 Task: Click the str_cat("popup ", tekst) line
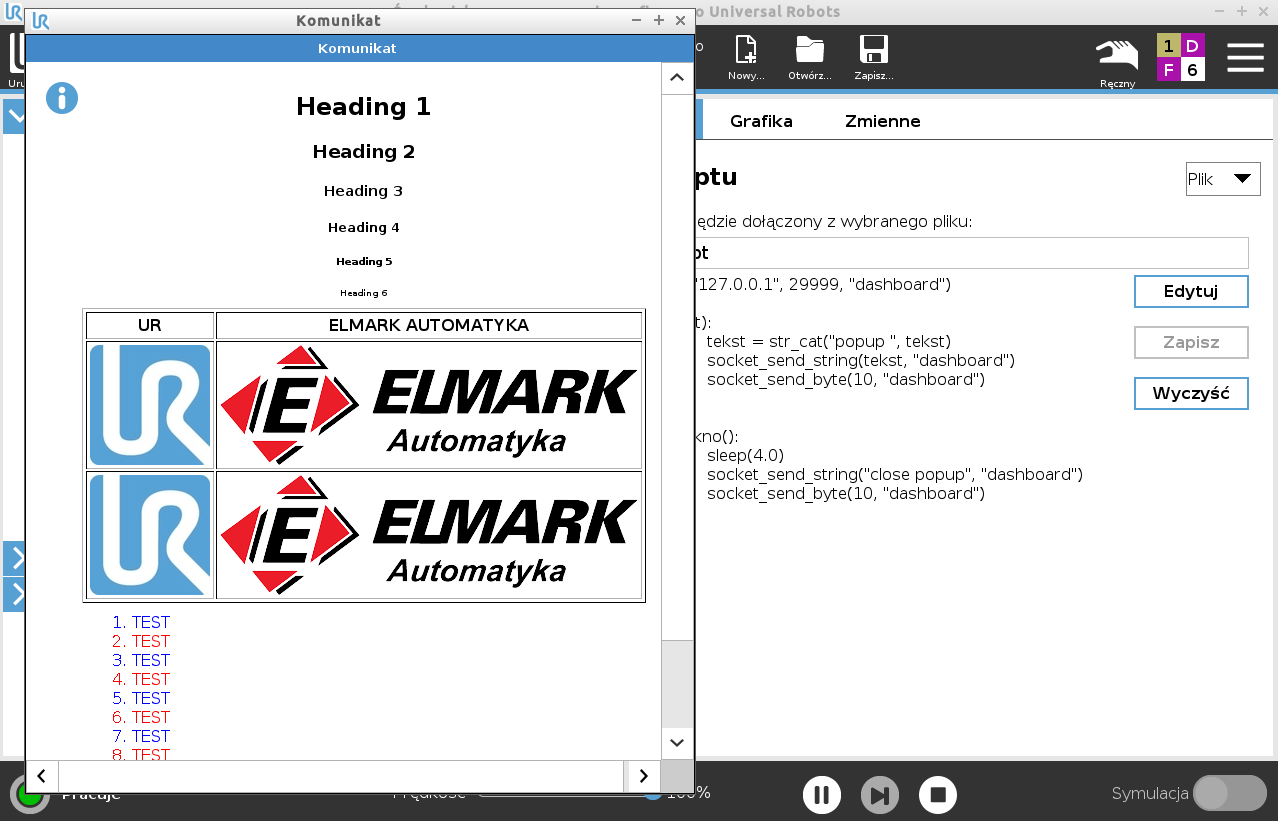(x=829, y=341)
